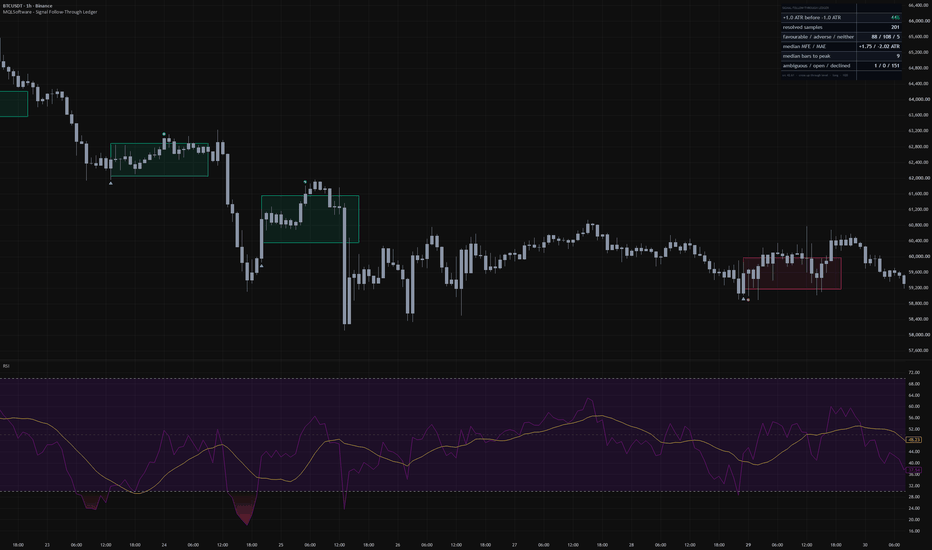Click the triangle markers below the red box
This screenshot has height=550, width=932.
(x=745, y=299)
